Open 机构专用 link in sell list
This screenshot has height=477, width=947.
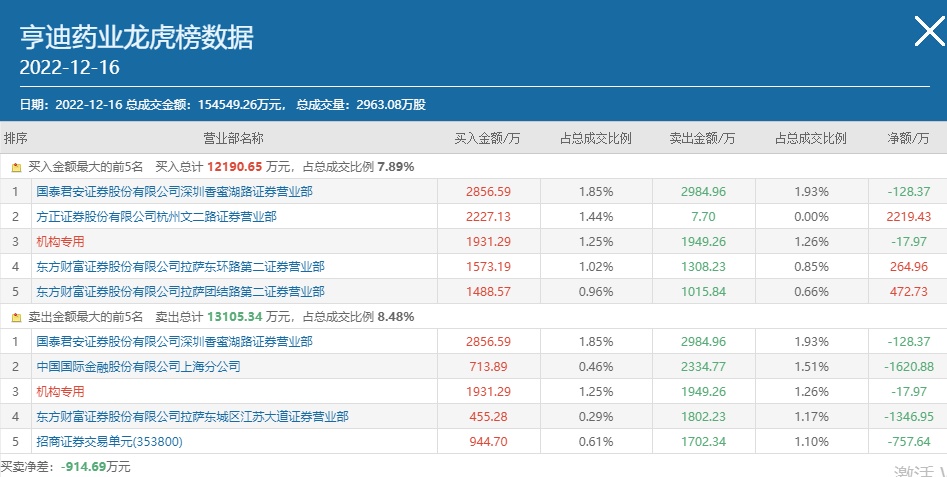61,391
